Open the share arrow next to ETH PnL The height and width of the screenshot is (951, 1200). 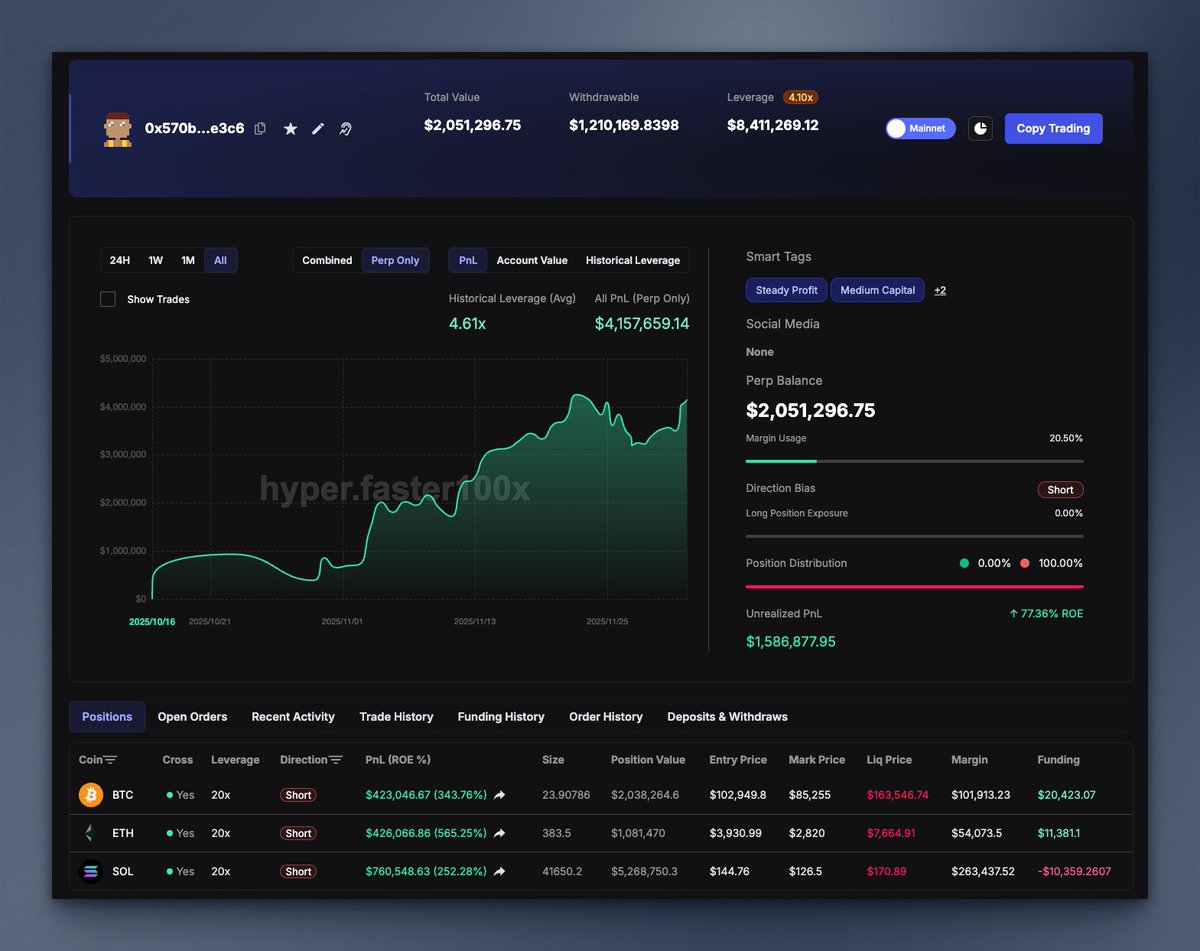[500, 833]
